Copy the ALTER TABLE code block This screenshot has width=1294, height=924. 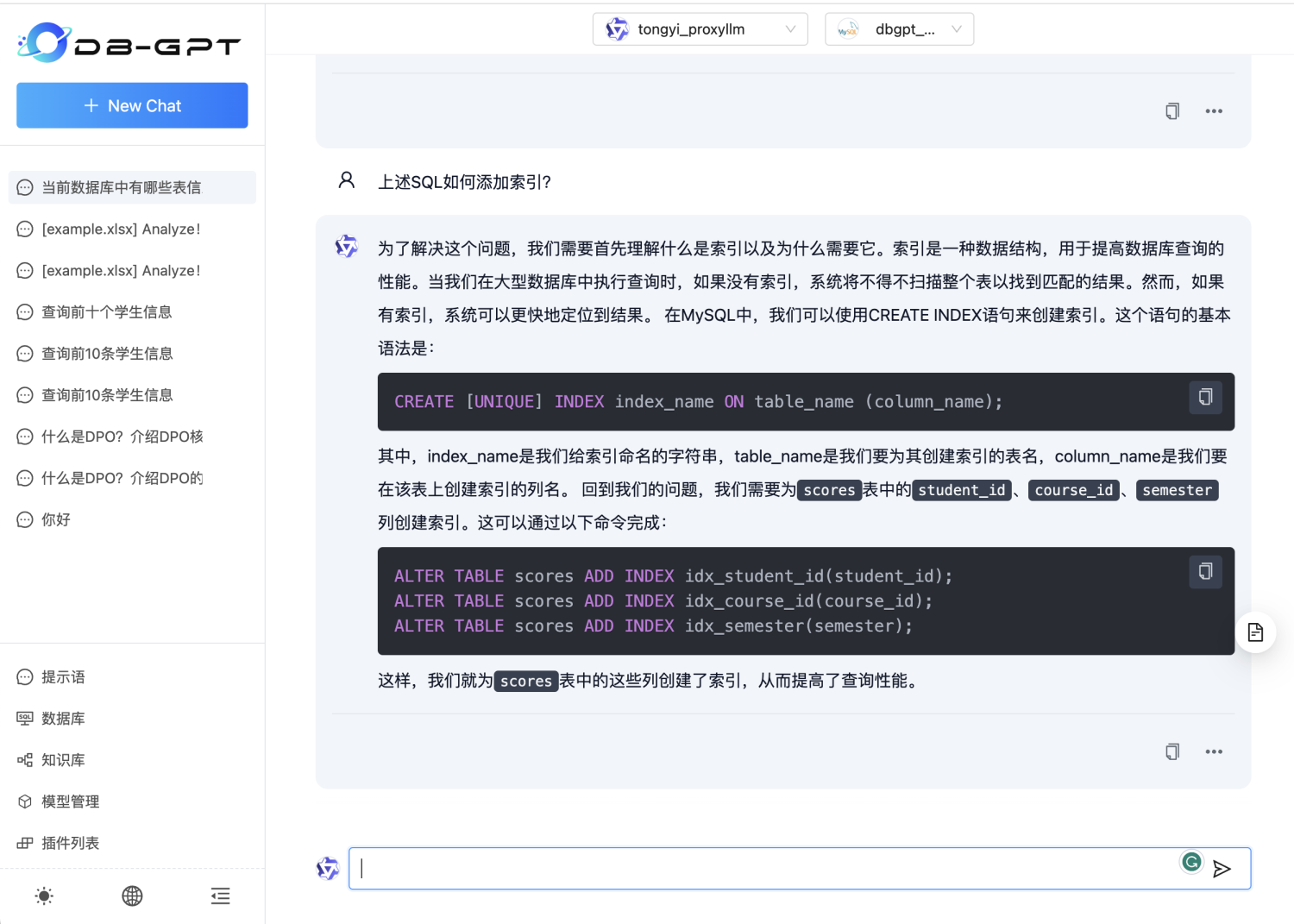tap(1204, 571)
